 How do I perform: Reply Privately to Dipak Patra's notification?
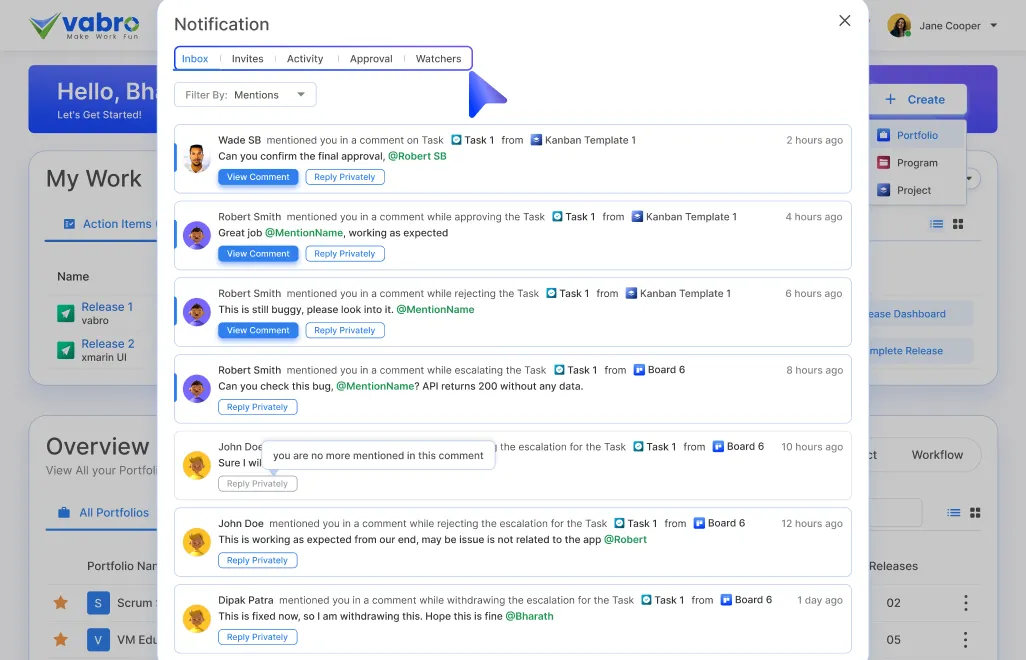coord(257,636)
